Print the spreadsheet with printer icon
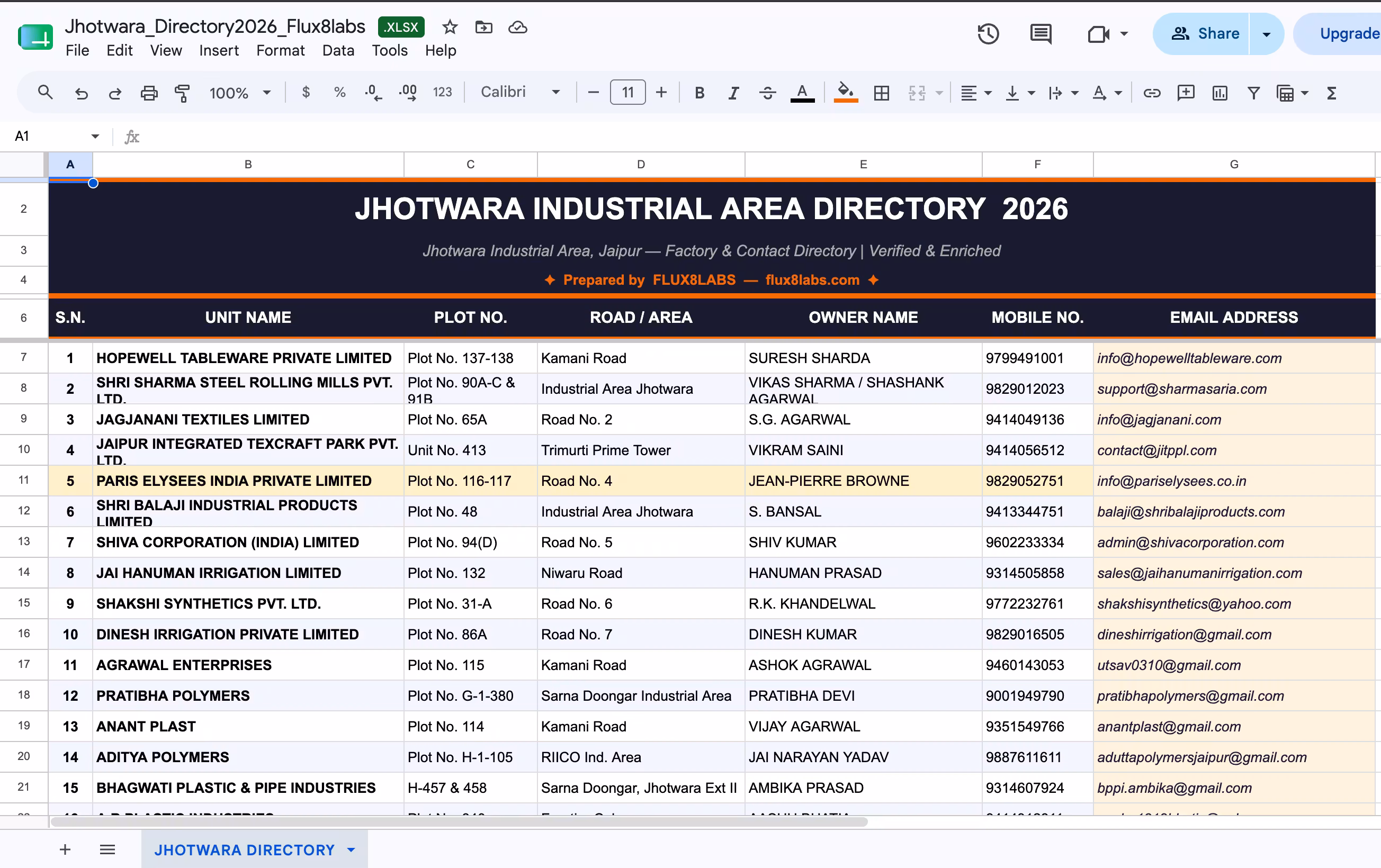Screen dimensions: 1381x868 click(149, 93)
